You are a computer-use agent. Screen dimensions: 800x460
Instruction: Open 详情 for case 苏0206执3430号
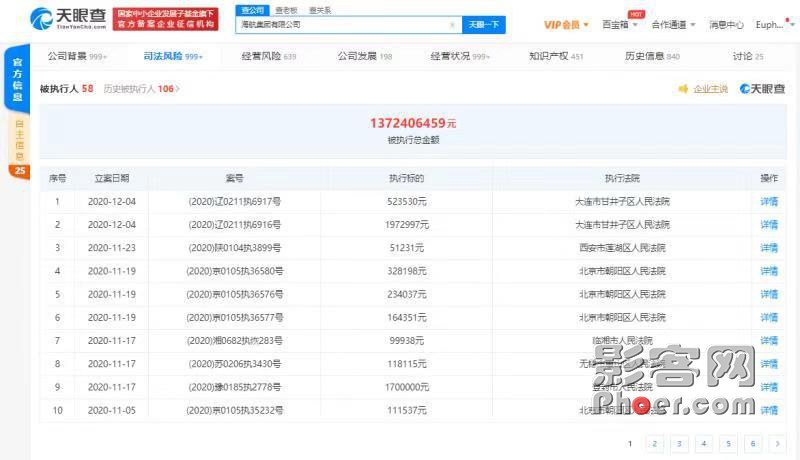tap(769, 364)
